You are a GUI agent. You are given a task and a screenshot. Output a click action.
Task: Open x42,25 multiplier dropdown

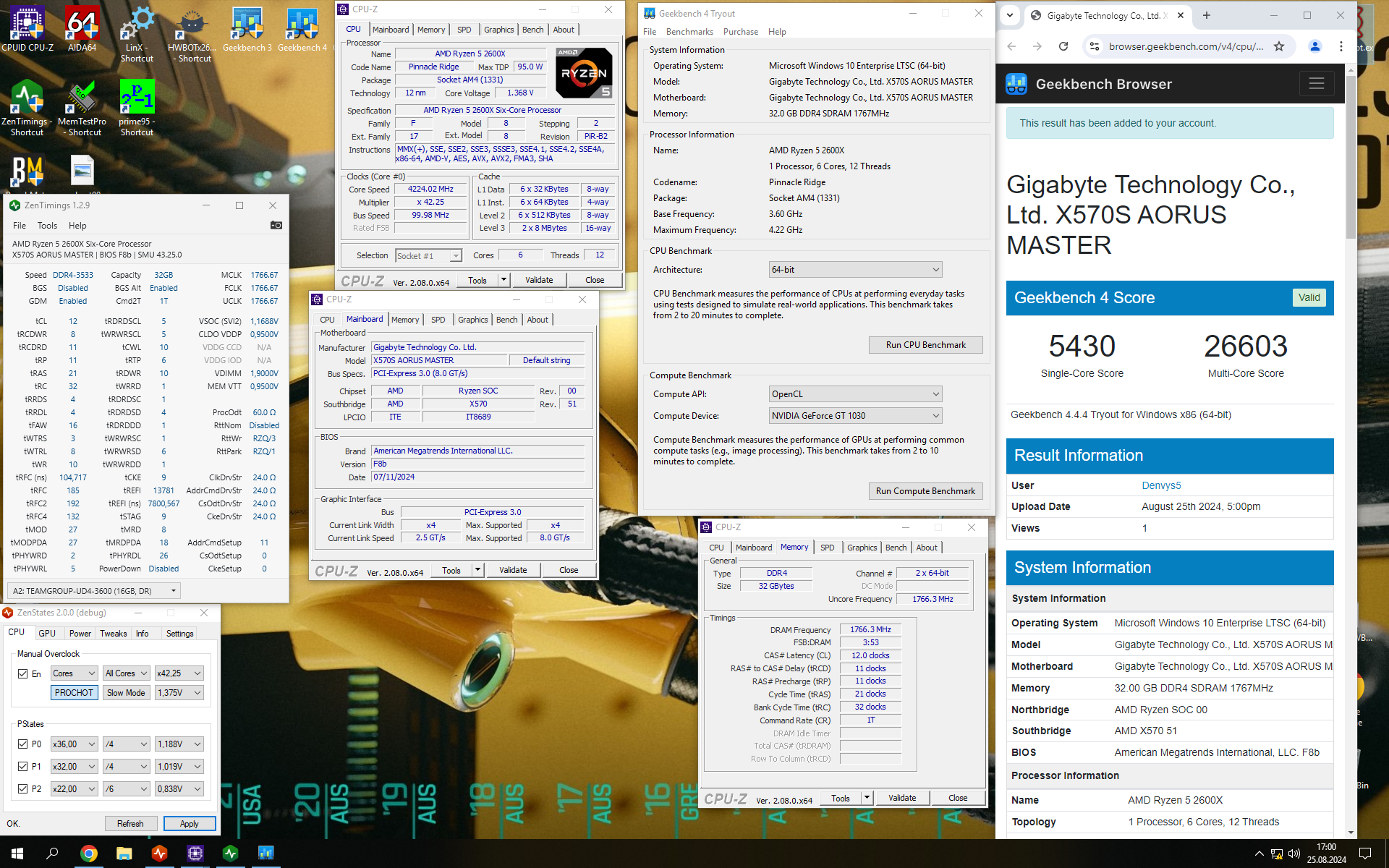(179, 673)
